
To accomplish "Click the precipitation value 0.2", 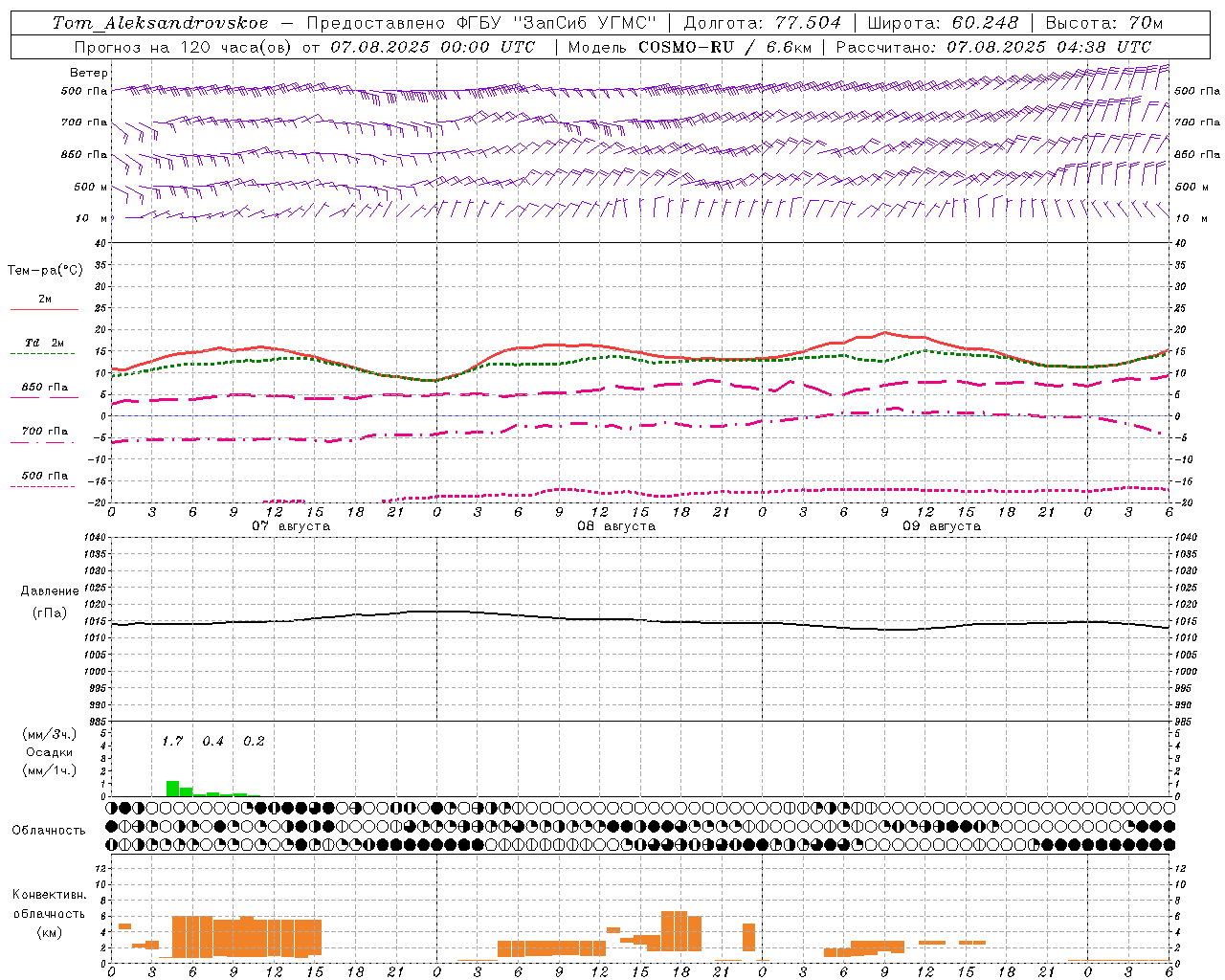I will tap(254, 742).
